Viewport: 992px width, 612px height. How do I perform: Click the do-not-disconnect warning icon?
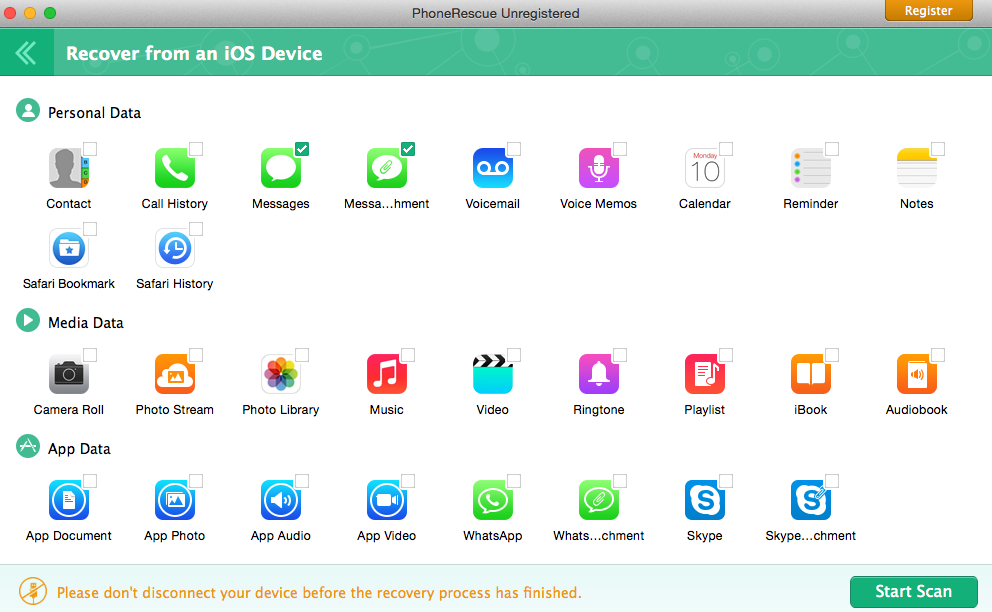(33, 592)
